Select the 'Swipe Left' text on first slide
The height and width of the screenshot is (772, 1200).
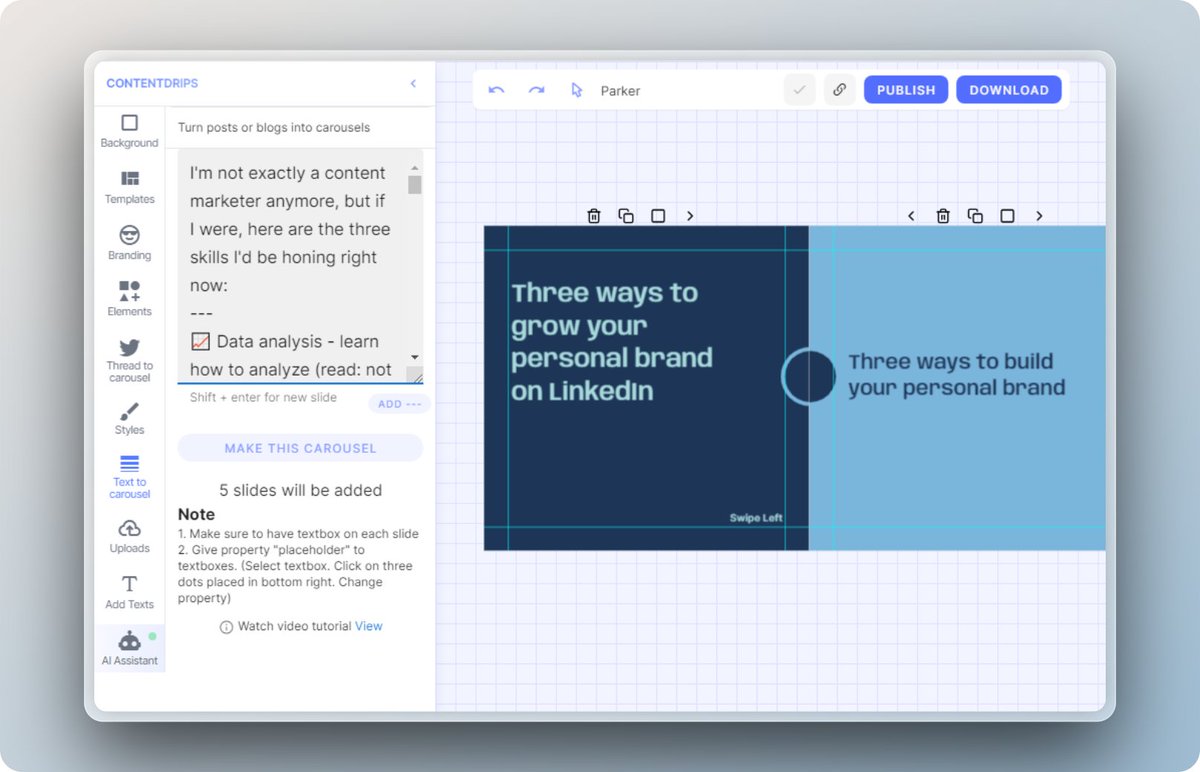(x=756, y=518)
